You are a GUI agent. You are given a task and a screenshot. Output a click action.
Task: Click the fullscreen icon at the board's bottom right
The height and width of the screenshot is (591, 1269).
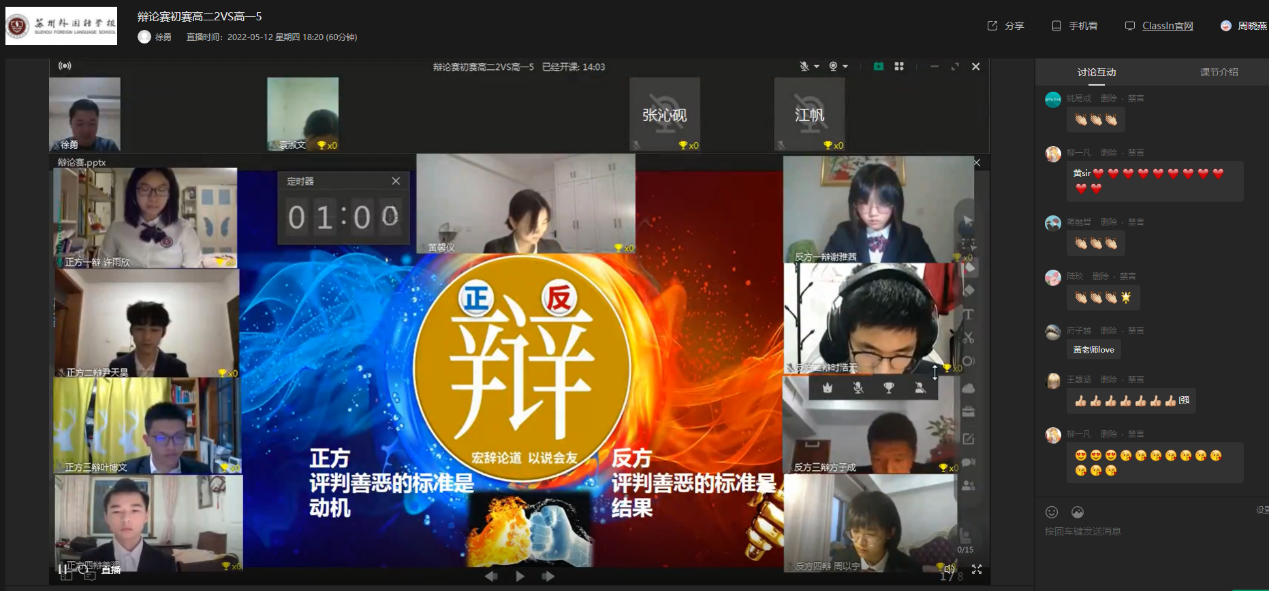(977, 568)
